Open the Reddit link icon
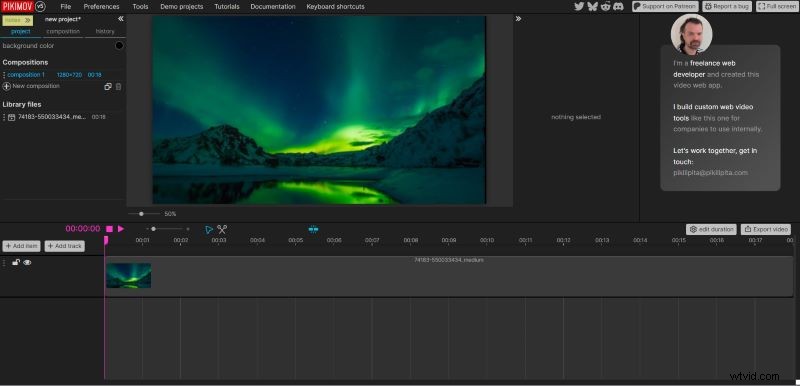The height and width of the screenshot is (386, 800). (605, 6)
